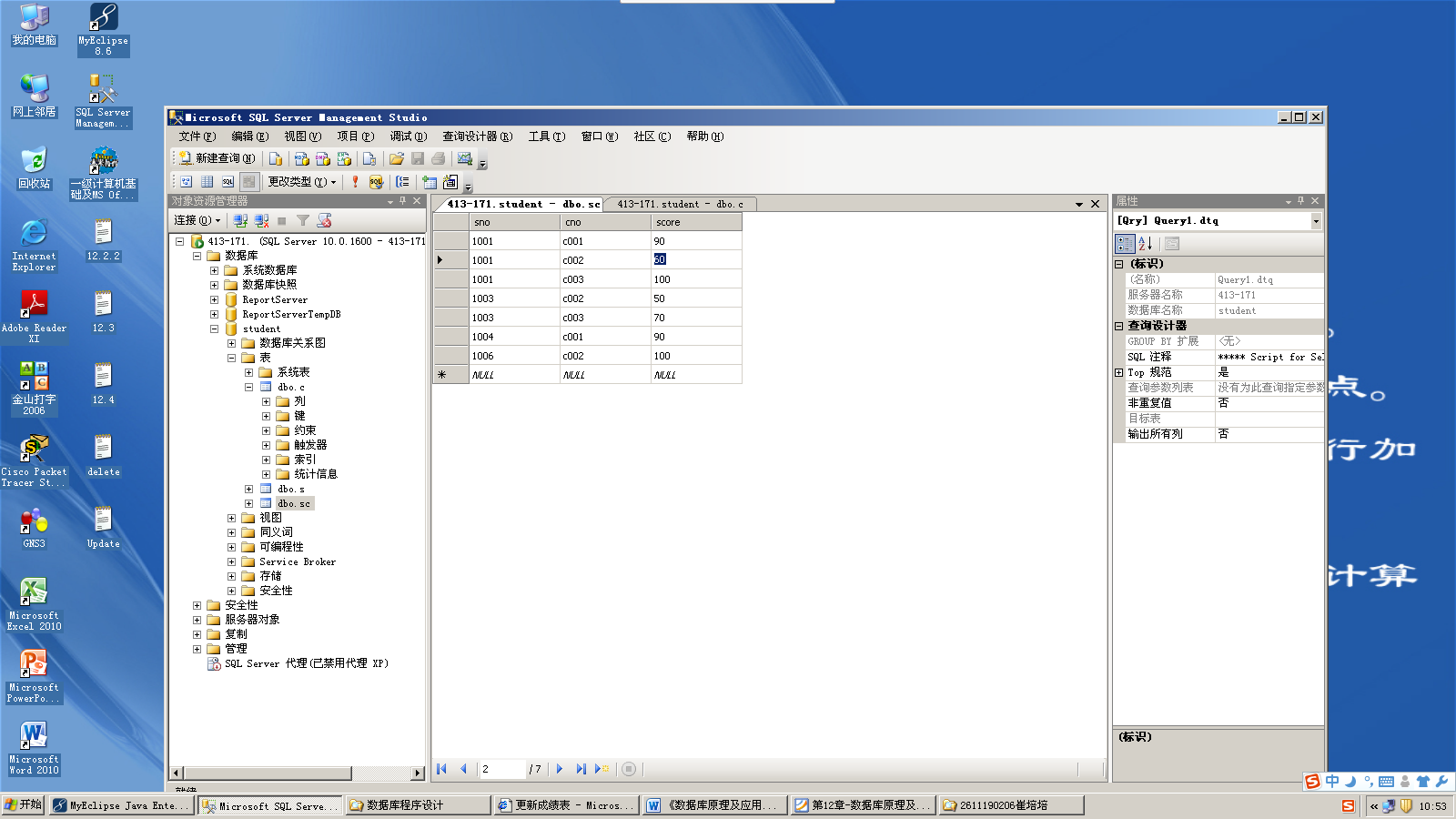Viewport: 1456px width, 819px height.
Task: Toggle the Show Diagram Pane button
Action: point(187,182)
